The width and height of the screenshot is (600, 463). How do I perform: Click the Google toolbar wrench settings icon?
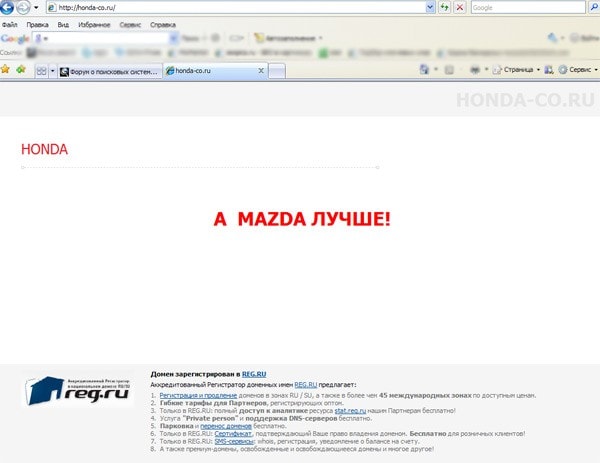click(552, 37)
